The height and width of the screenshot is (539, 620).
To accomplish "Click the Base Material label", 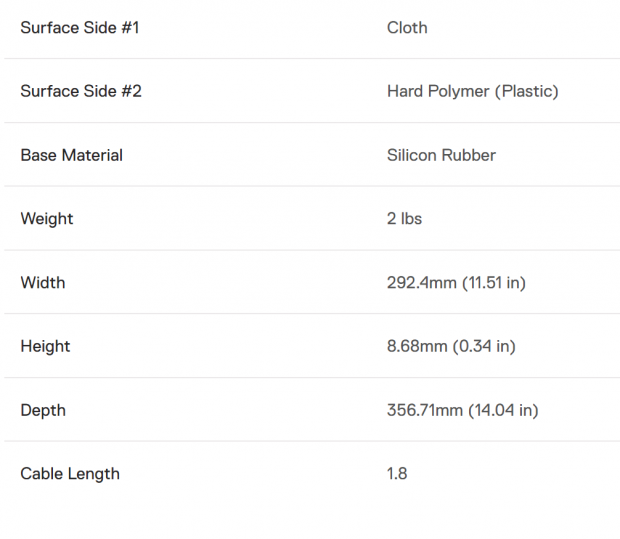I will pos(72,155).
